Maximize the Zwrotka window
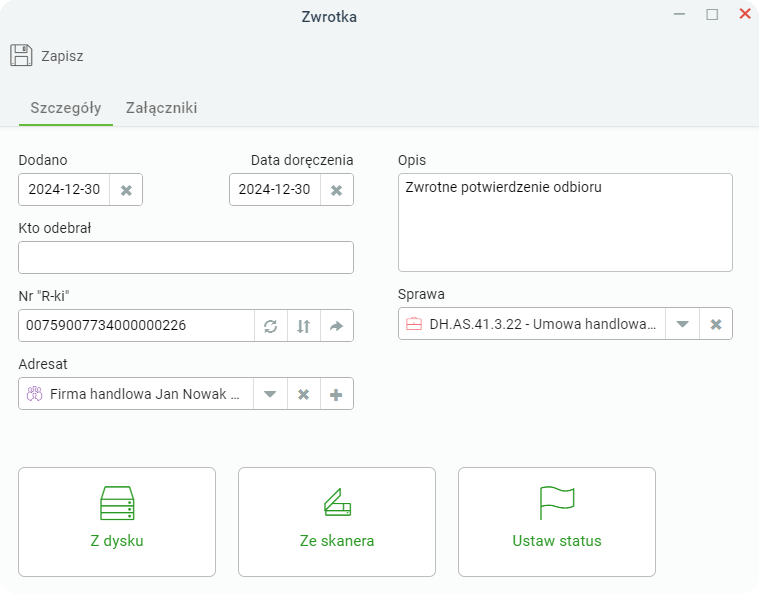The width and height of the screenshot is (759, 594). tap(712, 15)
